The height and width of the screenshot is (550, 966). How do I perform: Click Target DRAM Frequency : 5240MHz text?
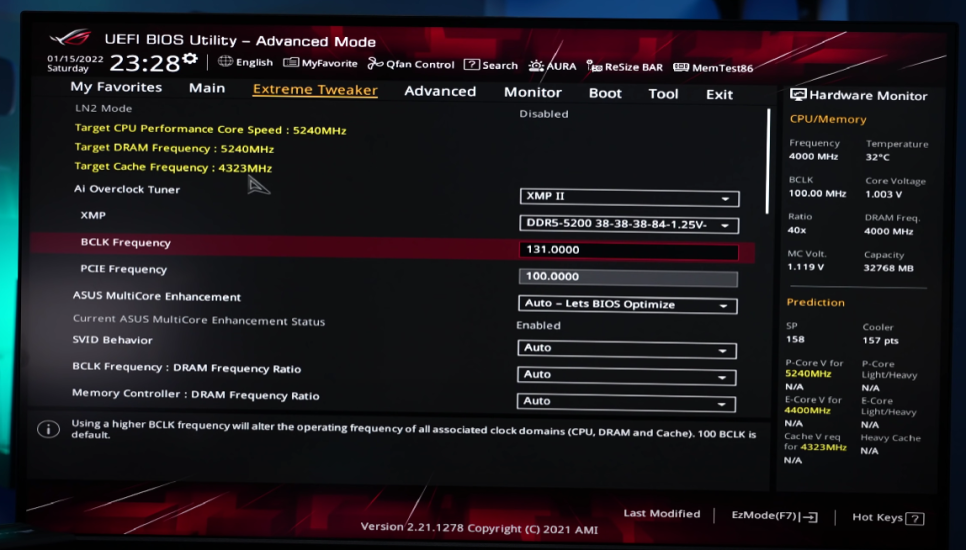point(174,148)
